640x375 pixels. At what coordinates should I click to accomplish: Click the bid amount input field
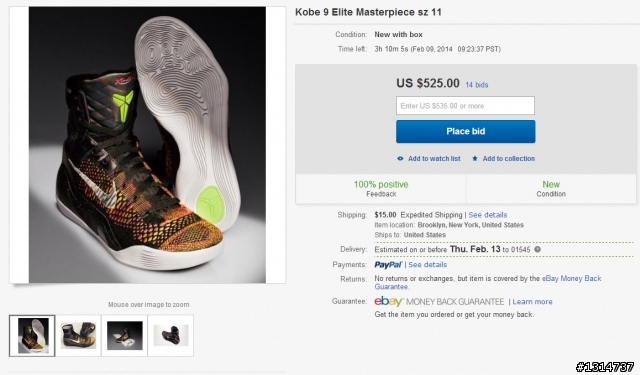tap(465, 106)
